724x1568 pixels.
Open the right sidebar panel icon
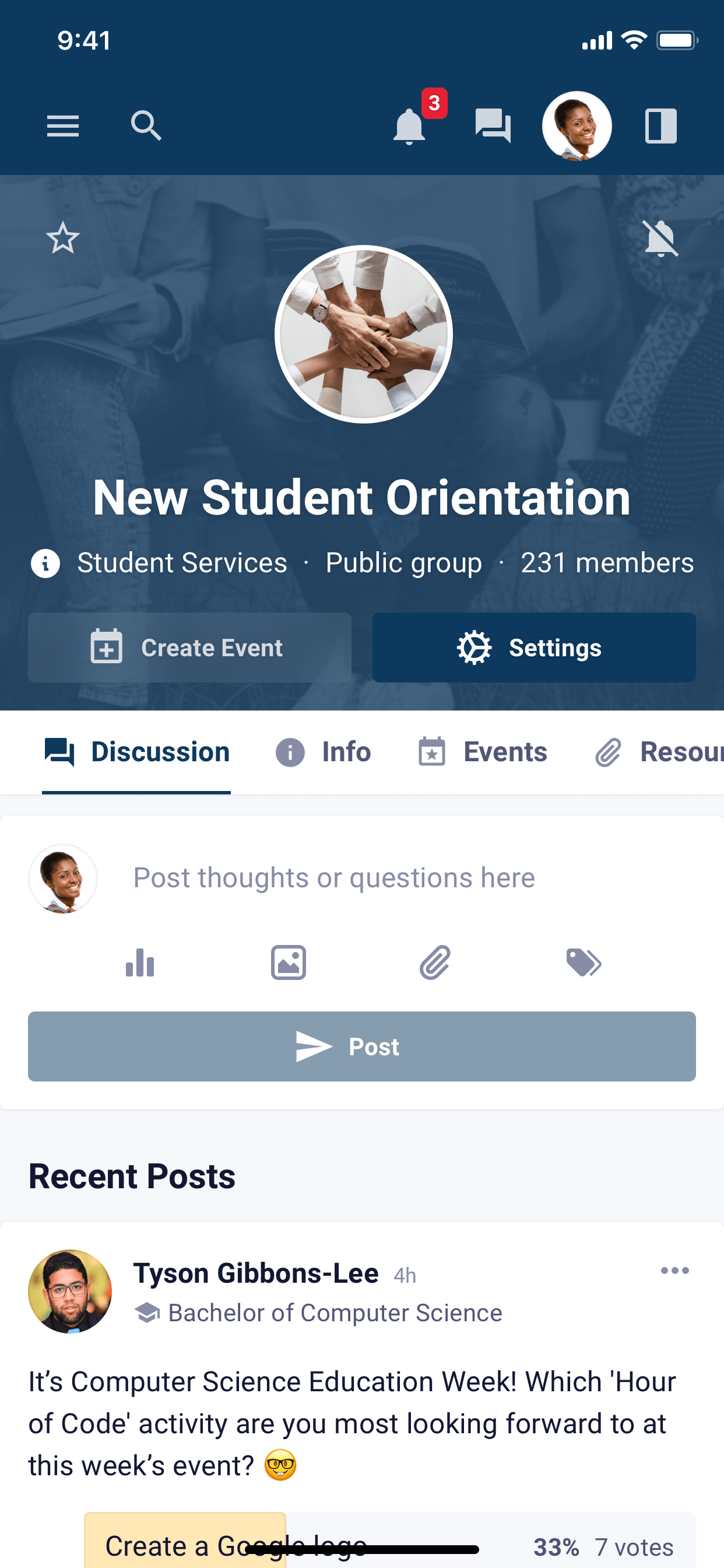click(x=660, y=126)
